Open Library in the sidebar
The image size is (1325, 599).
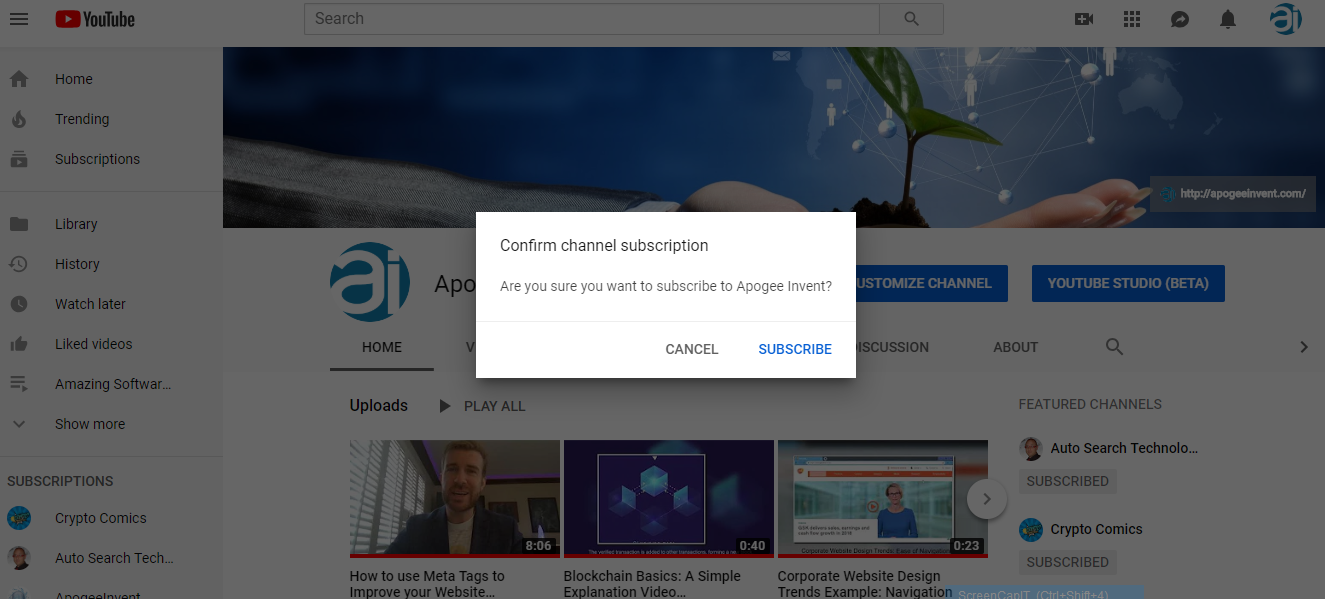[76, 224]
